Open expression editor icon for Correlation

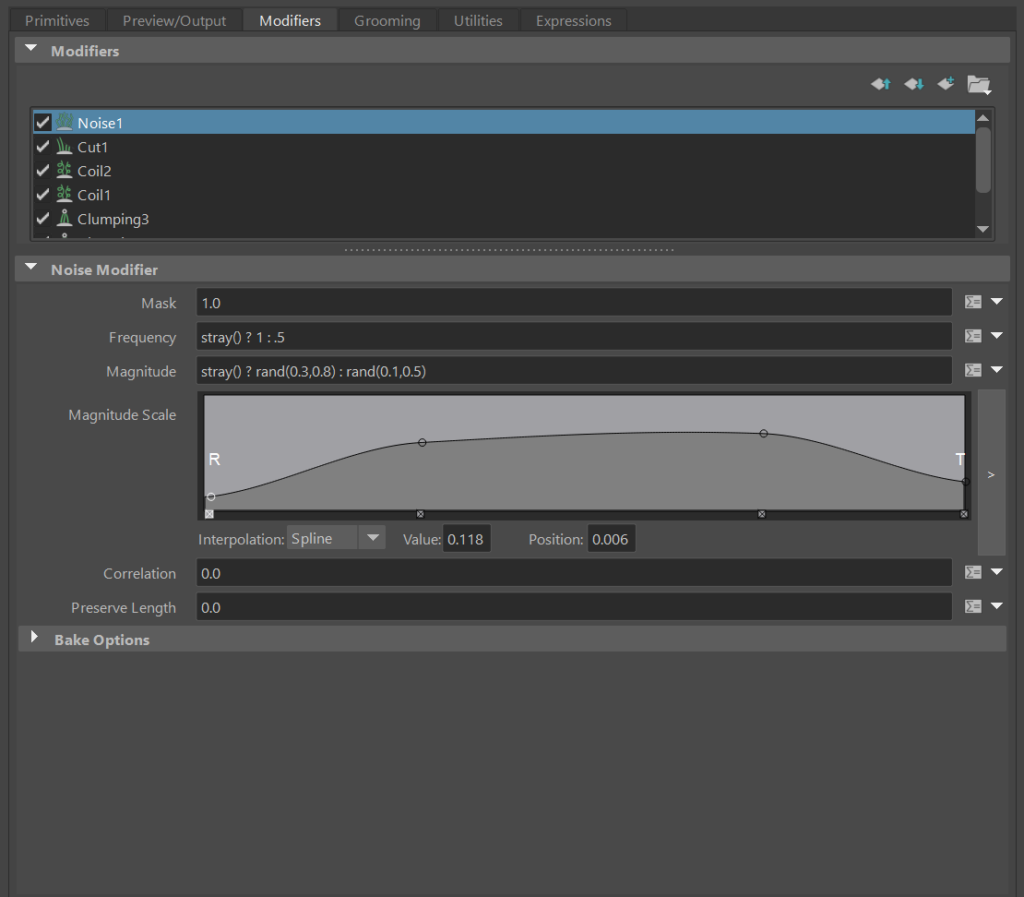[972, 572]
